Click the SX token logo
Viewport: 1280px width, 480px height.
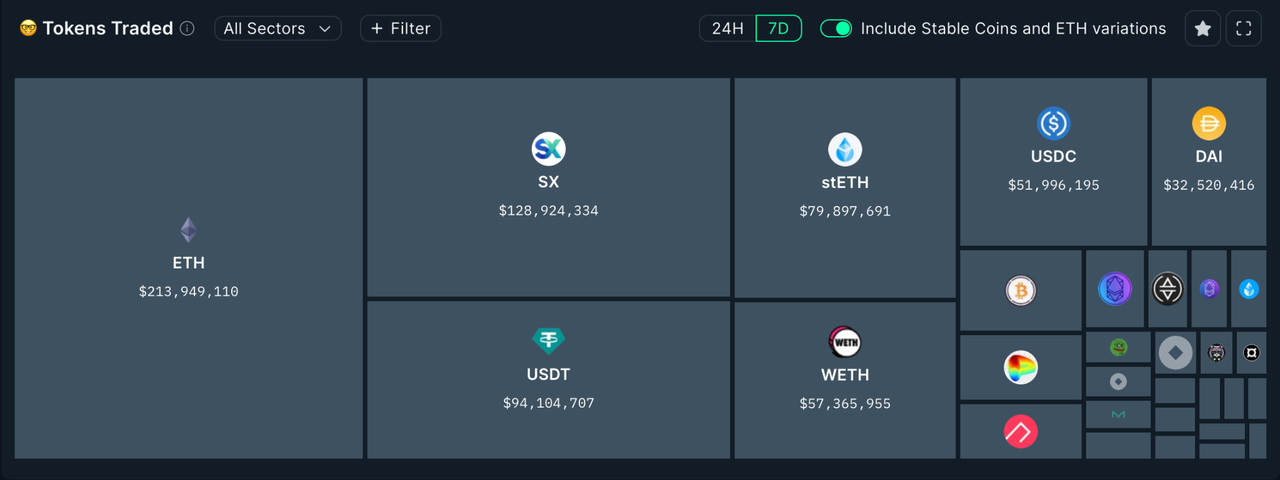coord(548,149)
